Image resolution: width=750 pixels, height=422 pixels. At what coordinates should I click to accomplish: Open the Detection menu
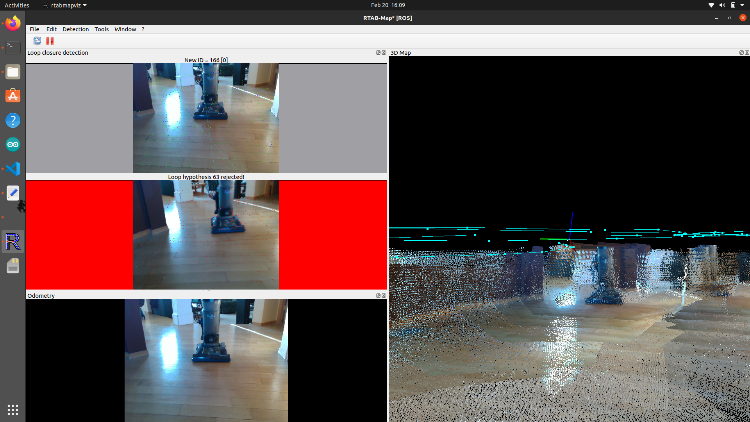pos(75,29)
